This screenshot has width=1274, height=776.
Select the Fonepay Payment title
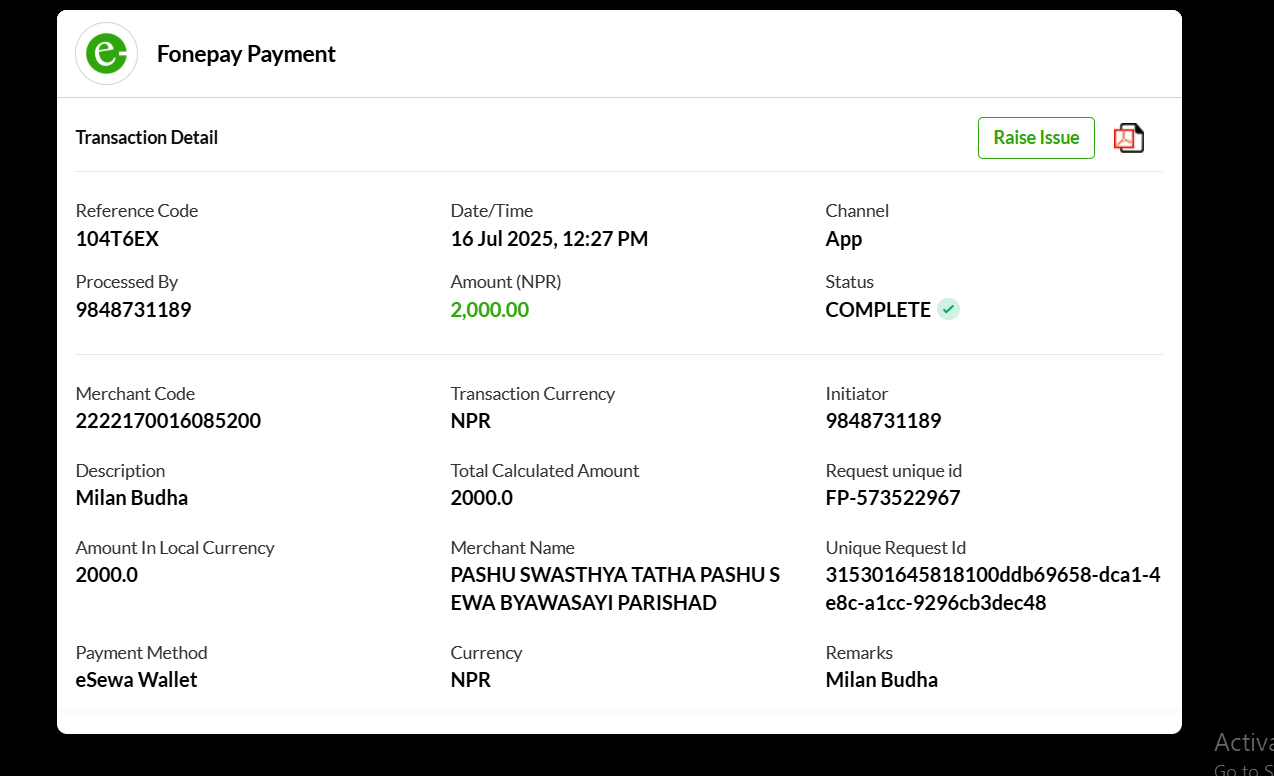click(x=246, y=54)
